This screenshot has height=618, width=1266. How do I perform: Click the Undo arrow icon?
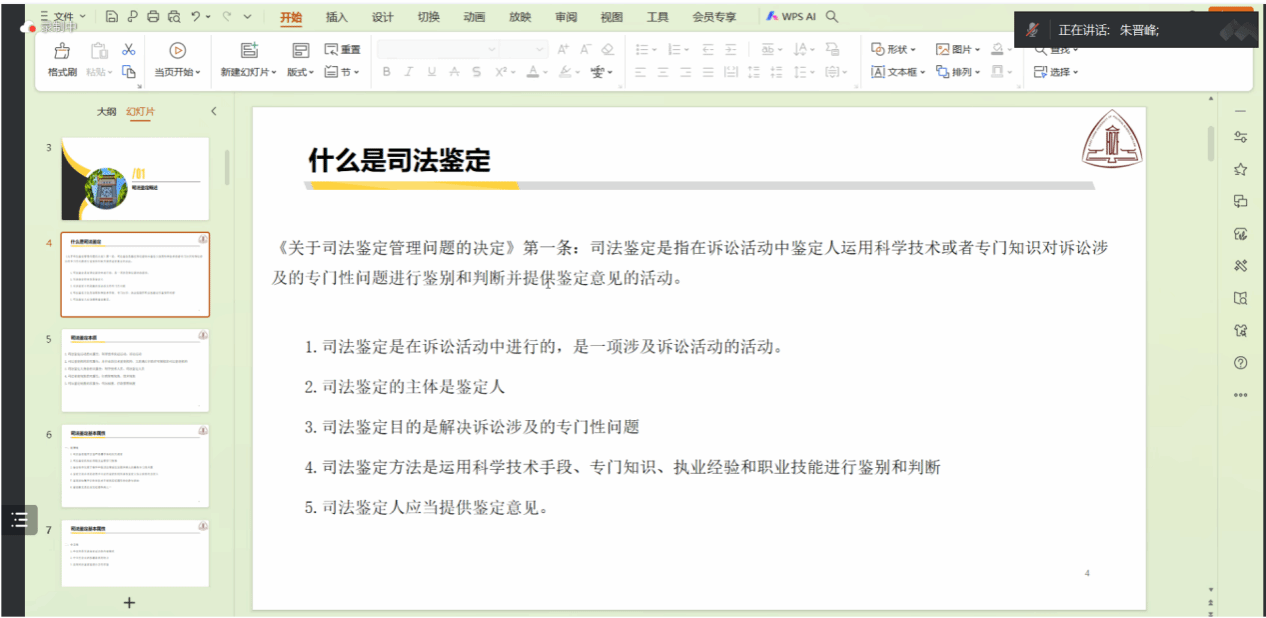pyautogui.click(x=196, y=17)
